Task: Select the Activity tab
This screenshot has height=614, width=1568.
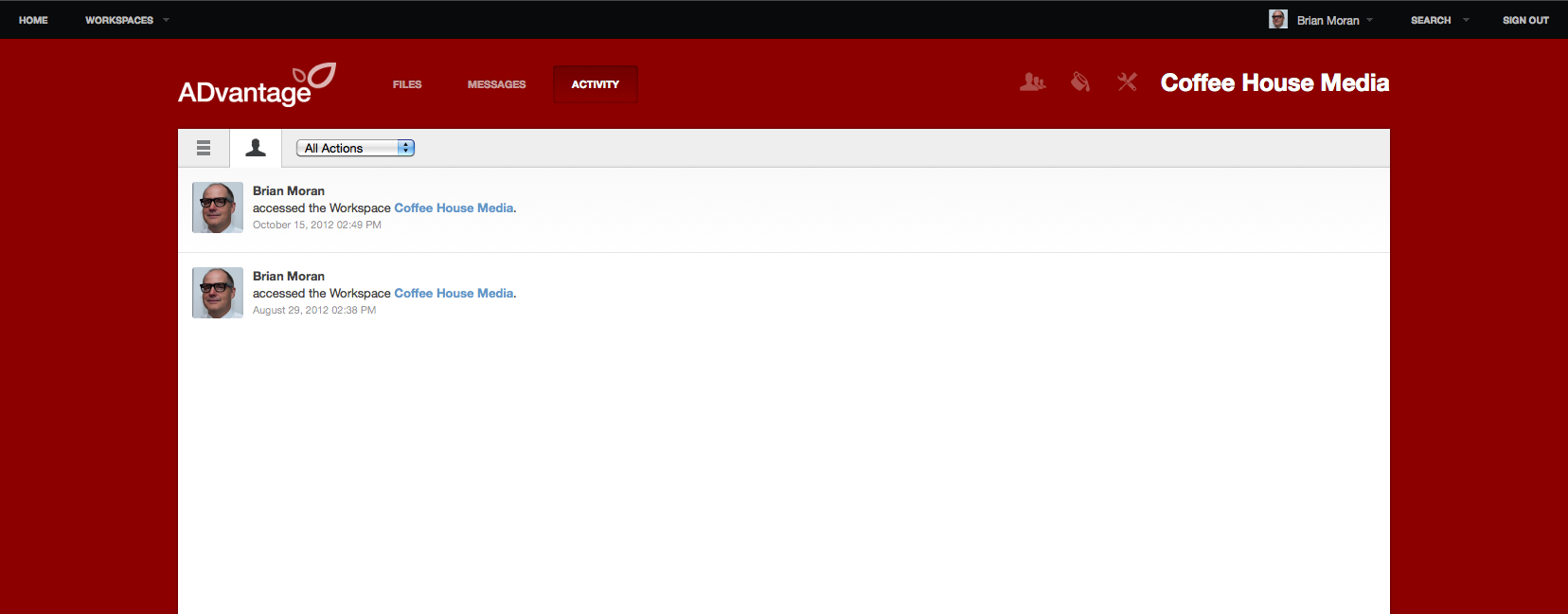Action: coord(595,84)
